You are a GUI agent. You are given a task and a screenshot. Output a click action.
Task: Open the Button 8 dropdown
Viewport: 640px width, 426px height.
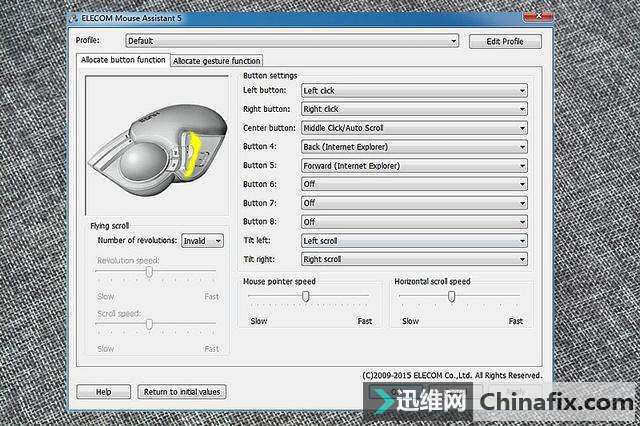(414, 222)
